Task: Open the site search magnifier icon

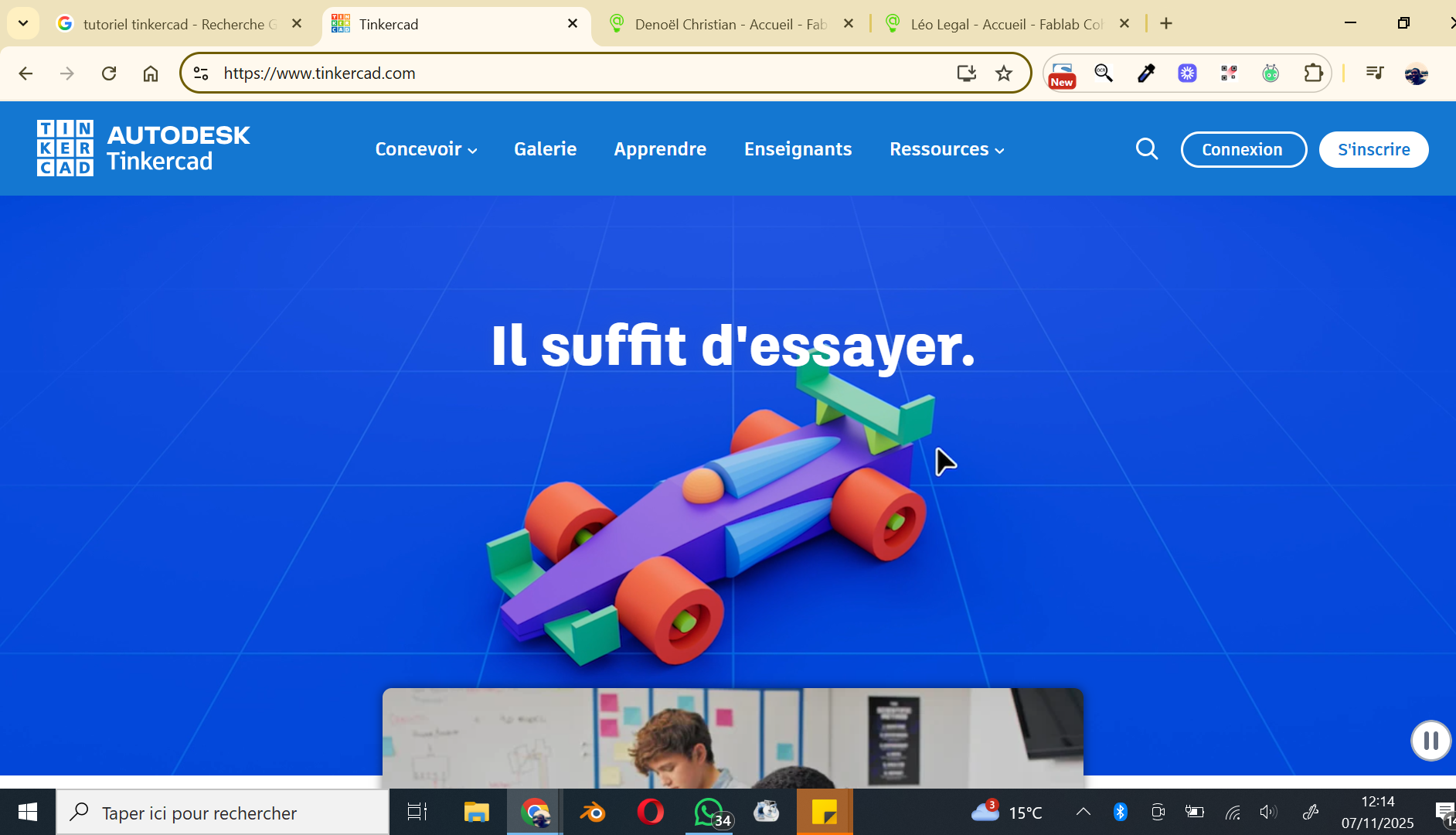Action: click(x=1147, y=149)
